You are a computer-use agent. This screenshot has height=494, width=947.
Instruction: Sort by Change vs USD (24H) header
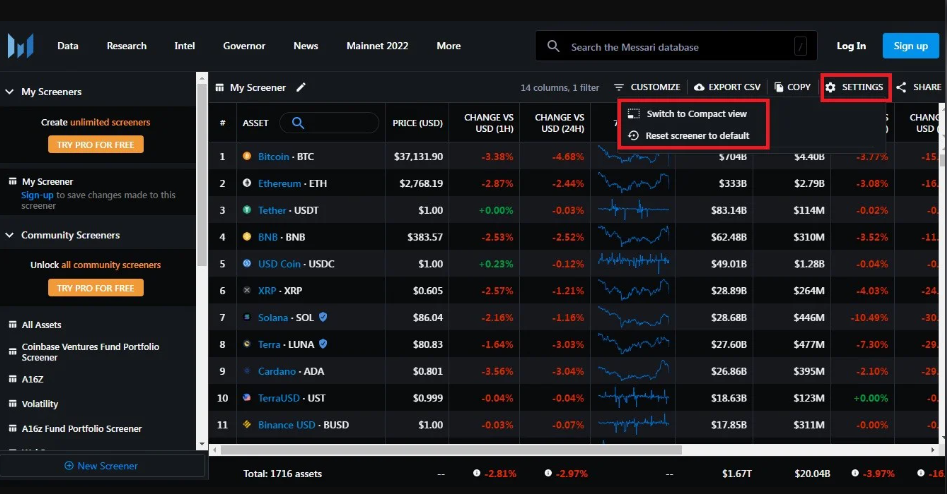[x=559, y=123]
